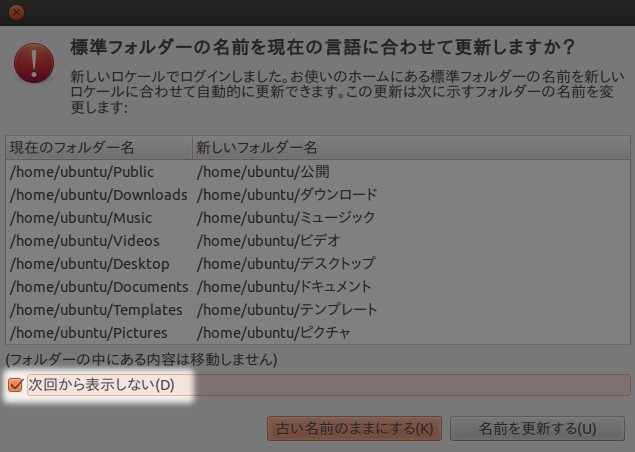Click the 名前を更新する(U) button
Screen dimensions: 635x452
(x=537, y=429)
